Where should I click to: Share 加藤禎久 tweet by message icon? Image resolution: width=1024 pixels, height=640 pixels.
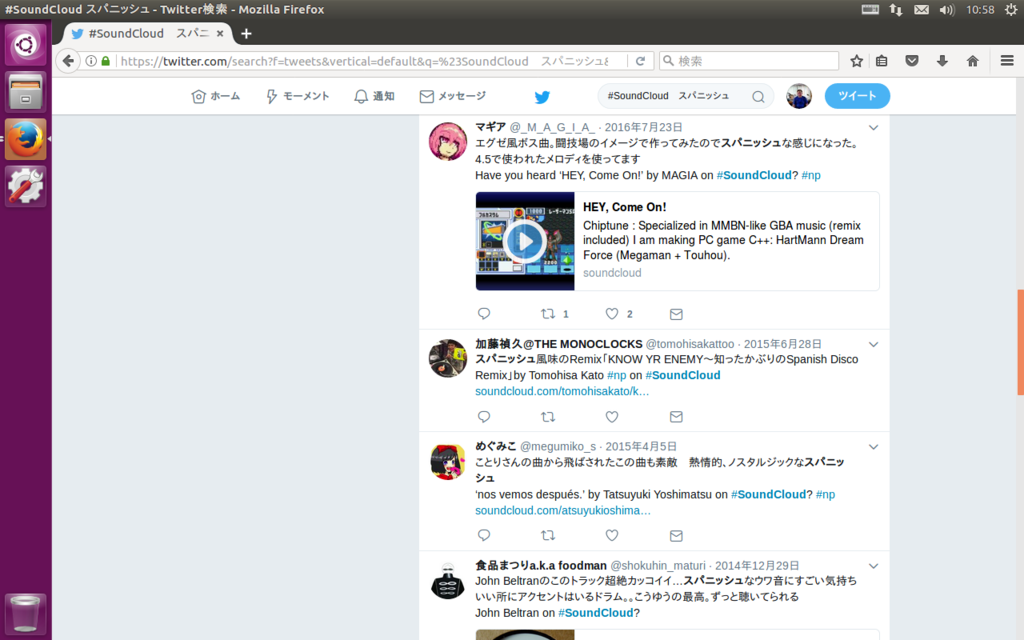(676, 417)
